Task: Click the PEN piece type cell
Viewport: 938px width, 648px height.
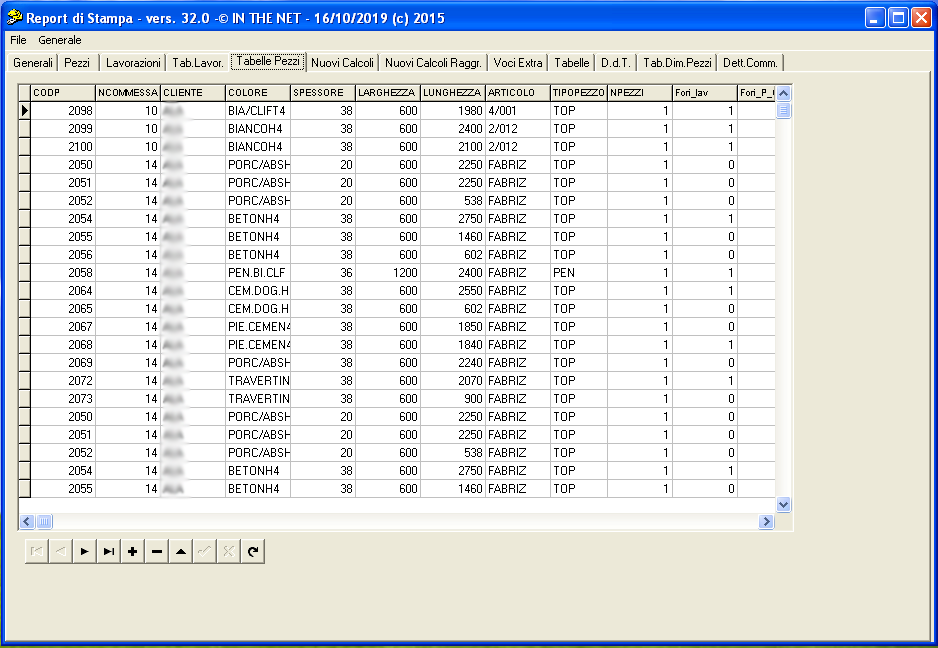Action: pyautogui.click(x=578, y=273)
